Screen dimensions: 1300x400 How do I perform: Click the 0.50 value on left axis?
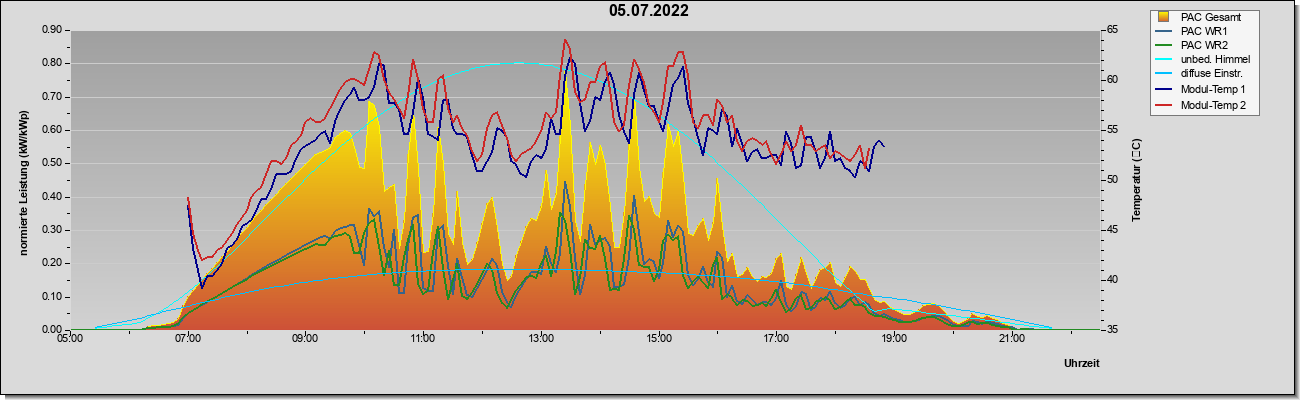point(53,163)
